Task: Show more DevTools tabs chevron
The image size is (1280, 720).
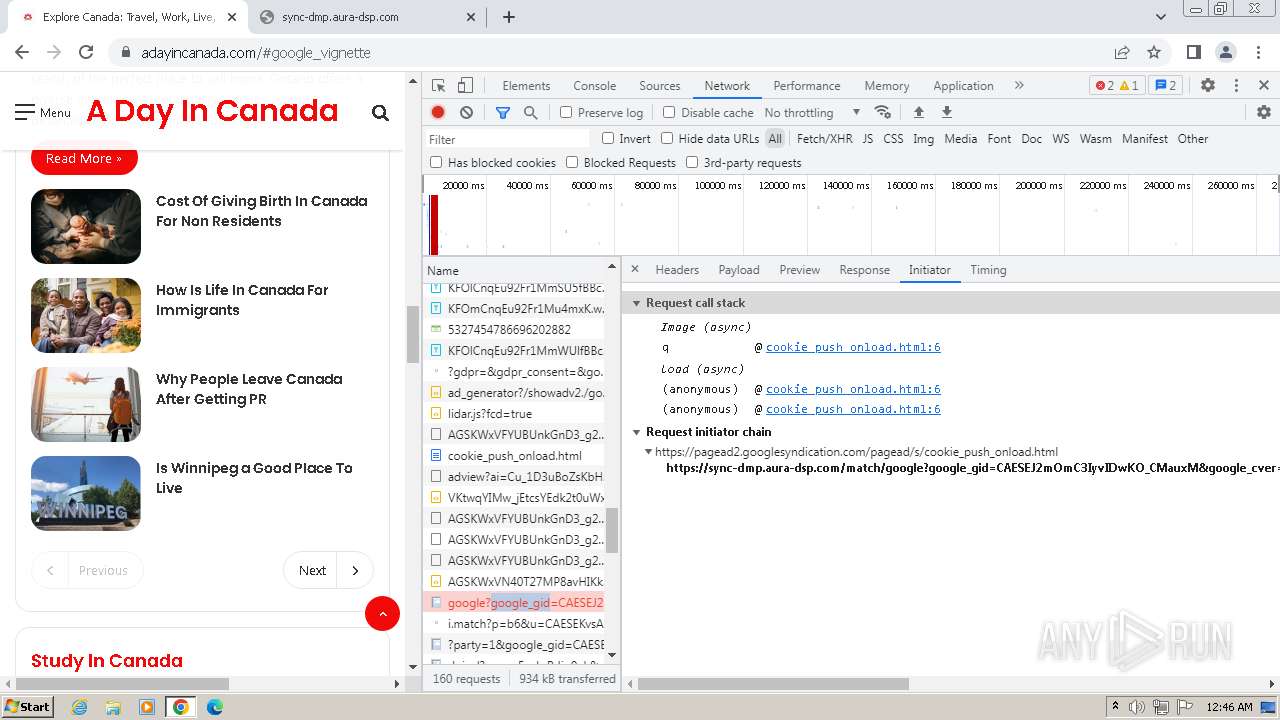Action: pos(1019,86)
